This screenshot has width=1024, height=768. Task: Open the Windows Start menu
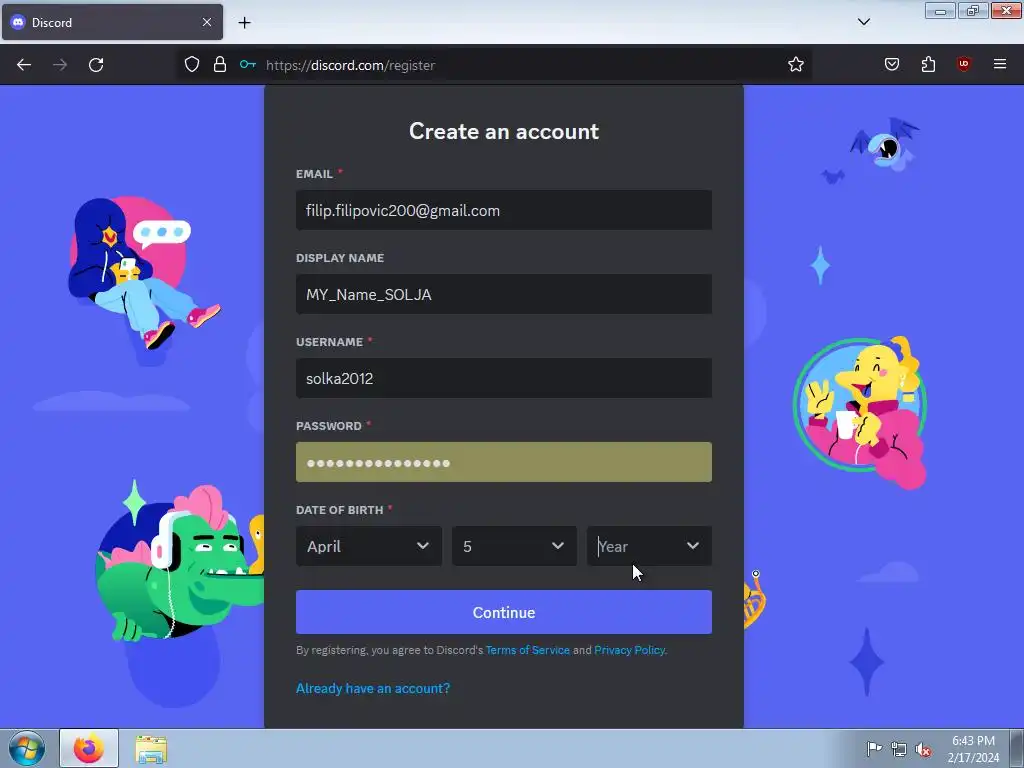[27, 748]
